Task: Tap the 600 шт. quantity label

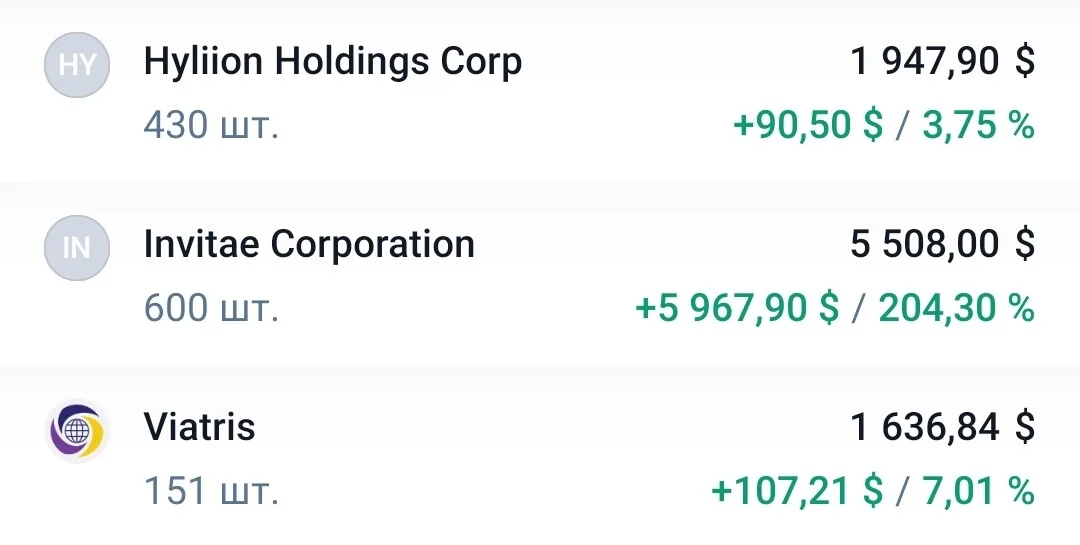Action: [x=211, y=308]
